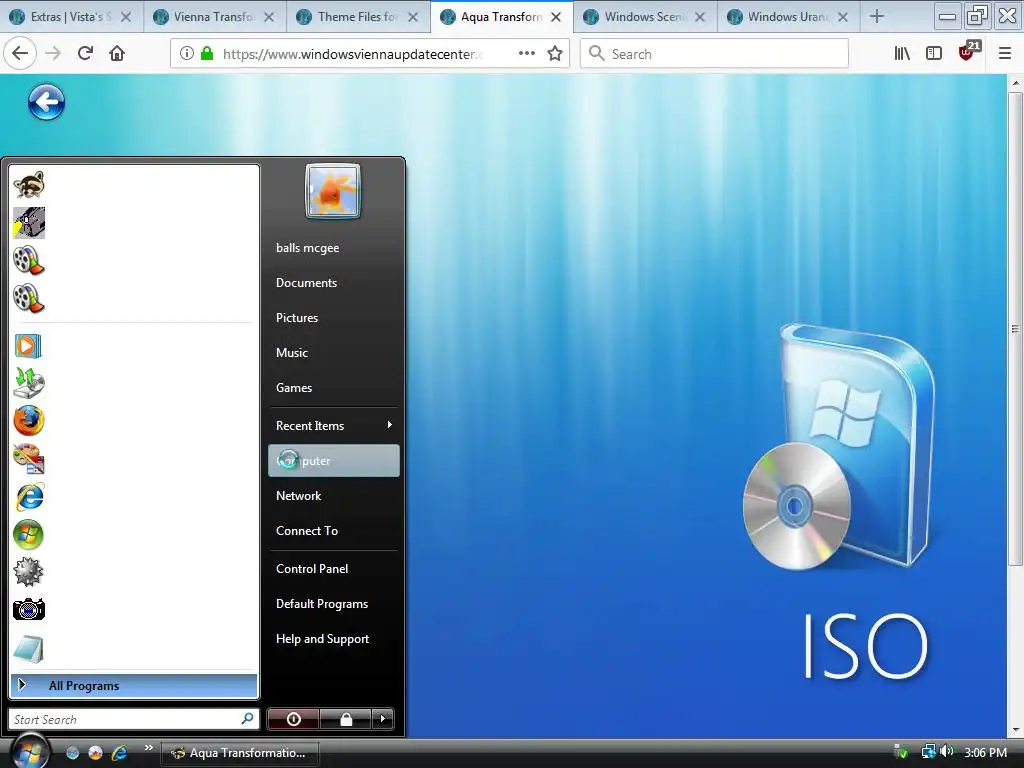Click the goldfish user account picture
The image size is (1024, 768).
(333, 191)
